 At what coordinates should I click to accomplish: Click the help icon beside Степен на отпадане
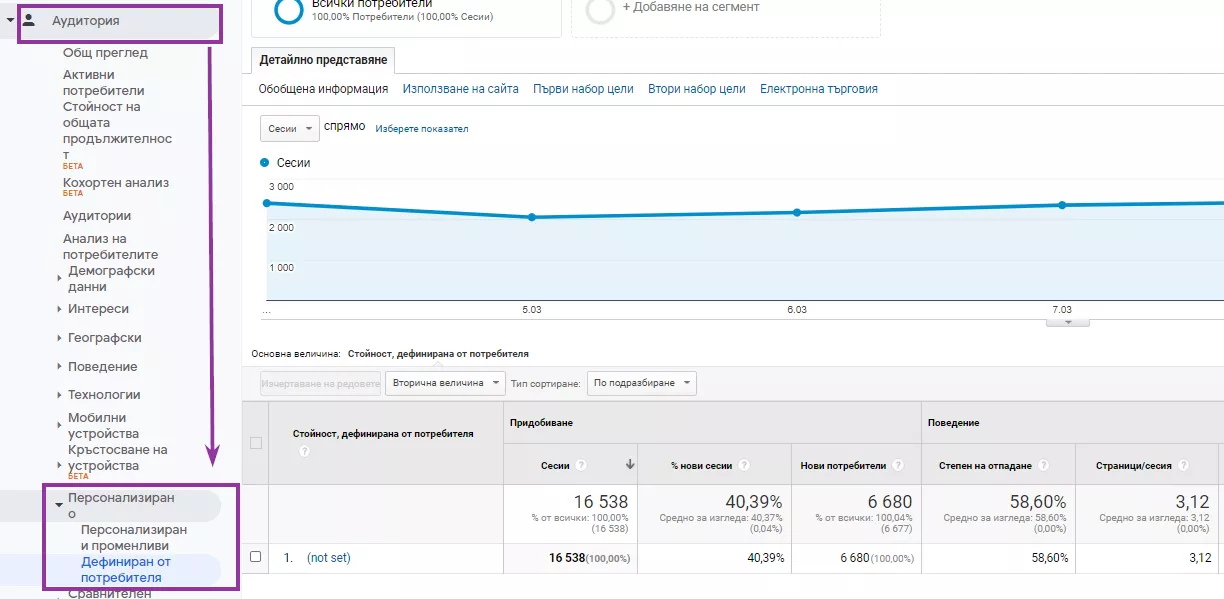[1043, 465]
